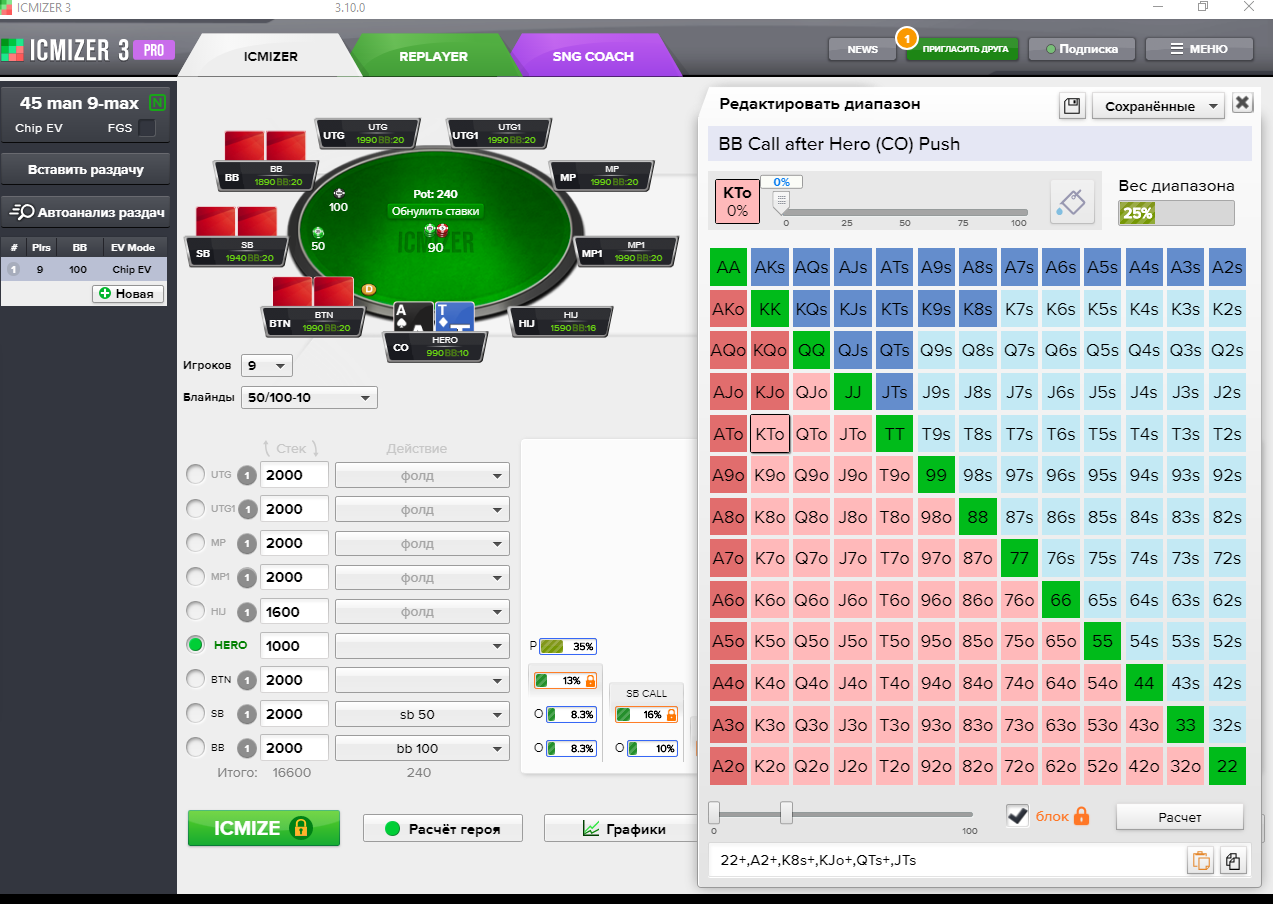The width and height of the screenshot is (1273, 904).
Task: Open the sb 50 action dropdown
Action: pyautogui.click(x=422, y=714)
